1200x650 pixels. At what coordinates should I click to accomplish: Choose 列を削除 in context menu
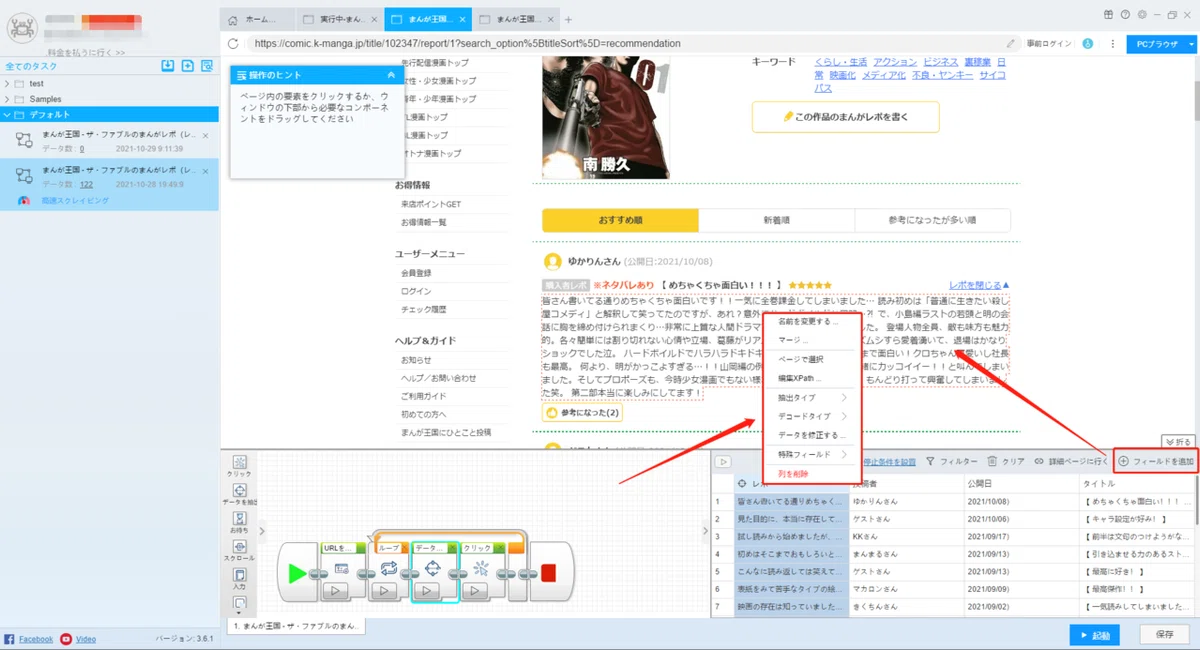[793, 473]
